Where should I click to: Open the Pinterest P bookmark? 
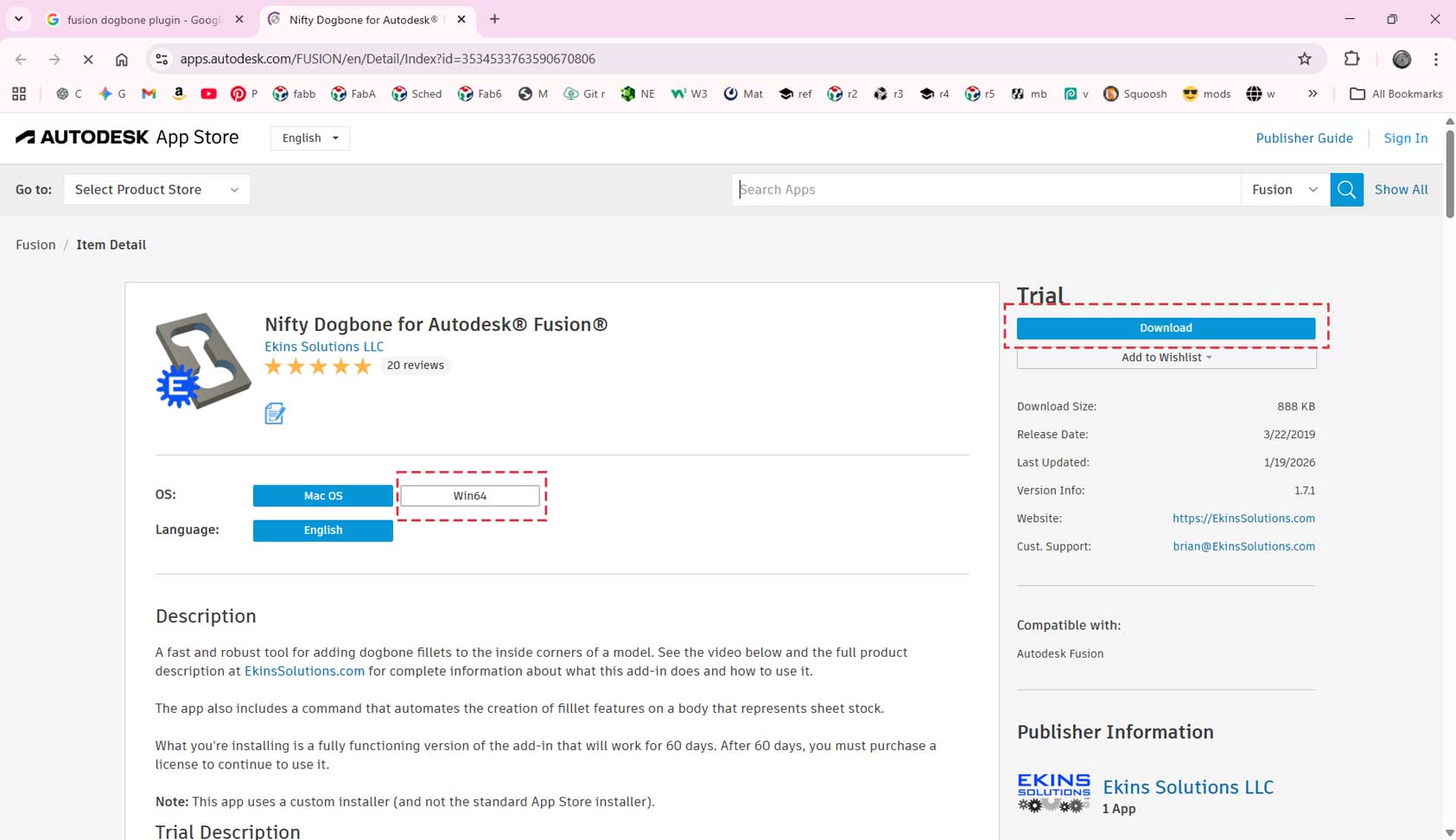click(244, 93)
